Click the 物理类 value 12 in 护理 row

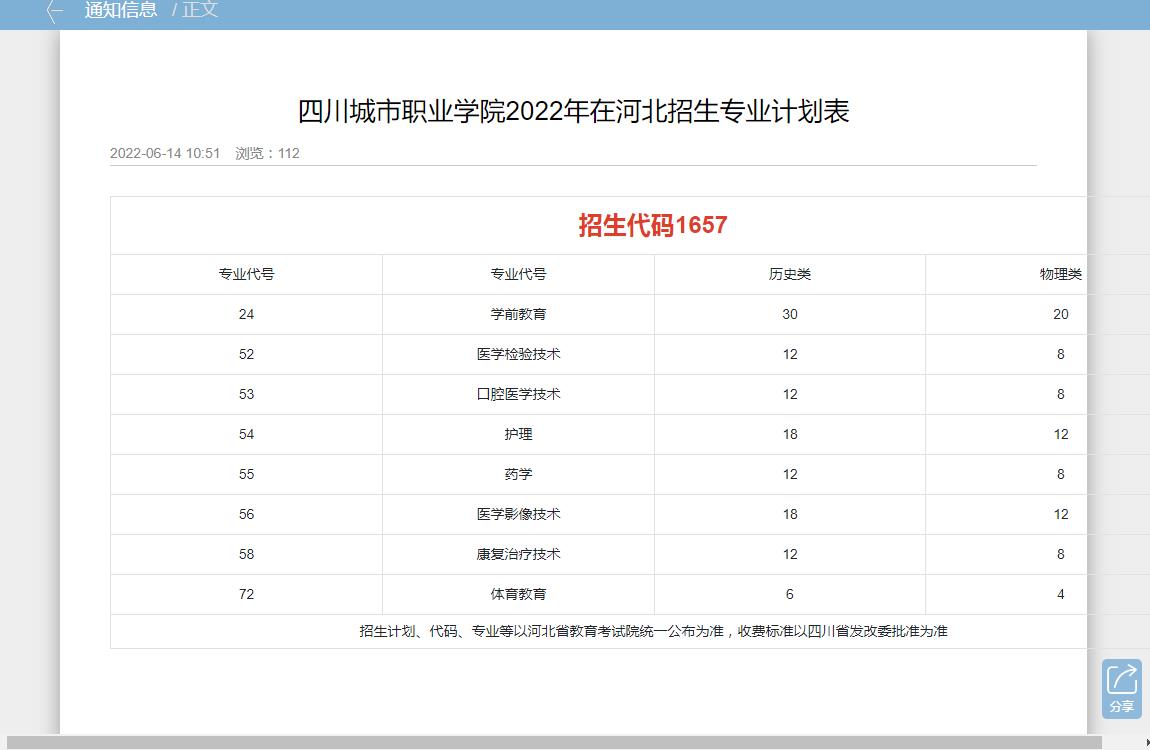click(1061, 434)
